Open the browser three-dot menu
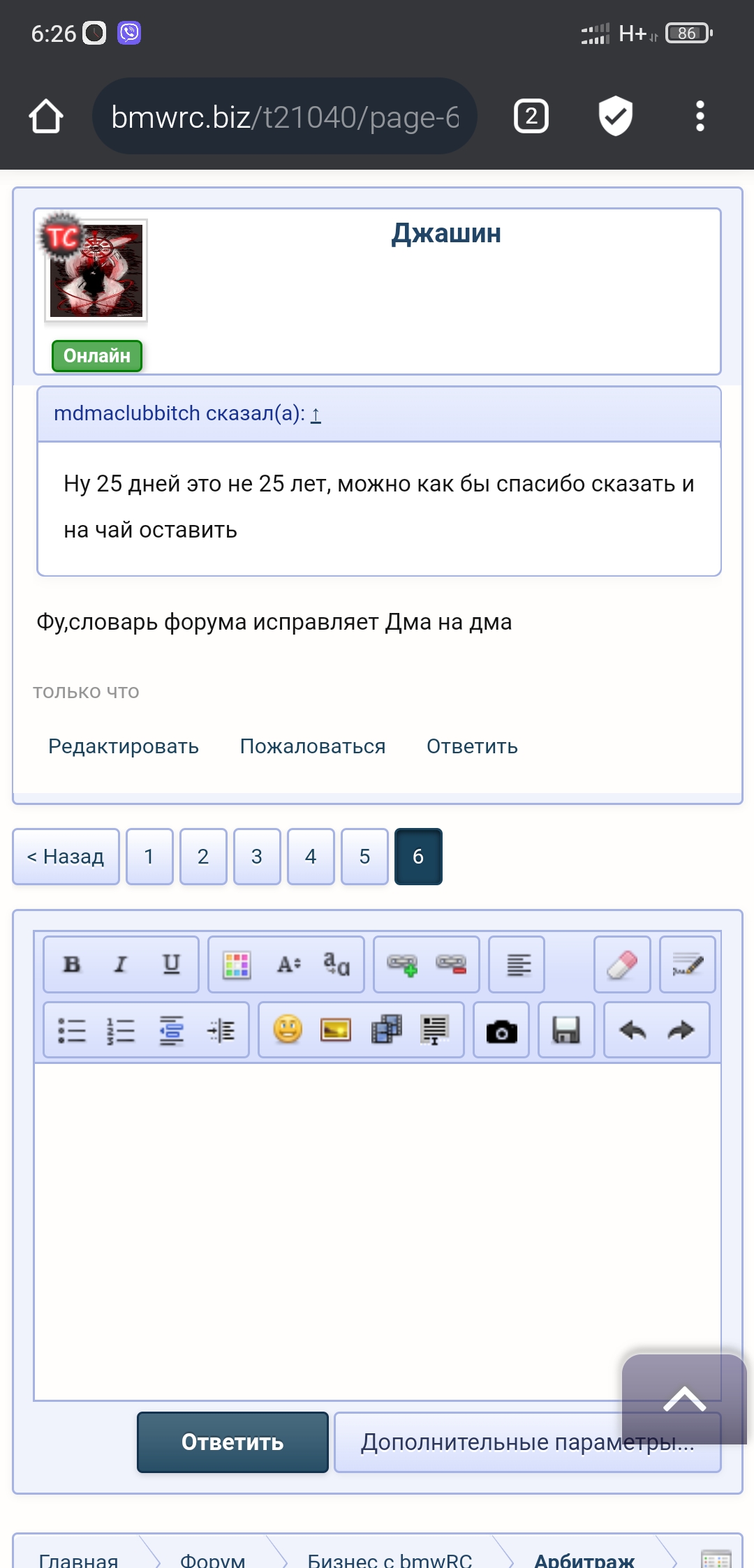Screen dimensions: 754x1568 point(700,116)
